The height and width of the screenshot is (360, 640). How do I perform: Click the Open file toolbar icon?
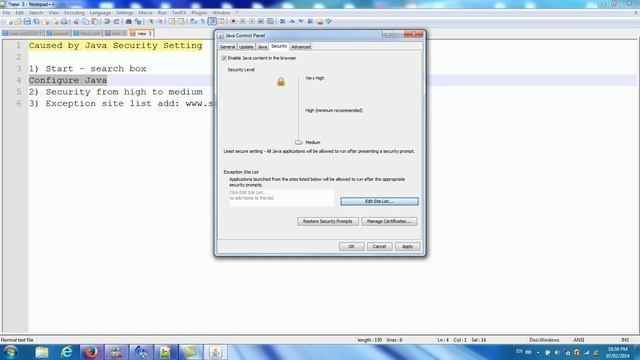(18, 21)
